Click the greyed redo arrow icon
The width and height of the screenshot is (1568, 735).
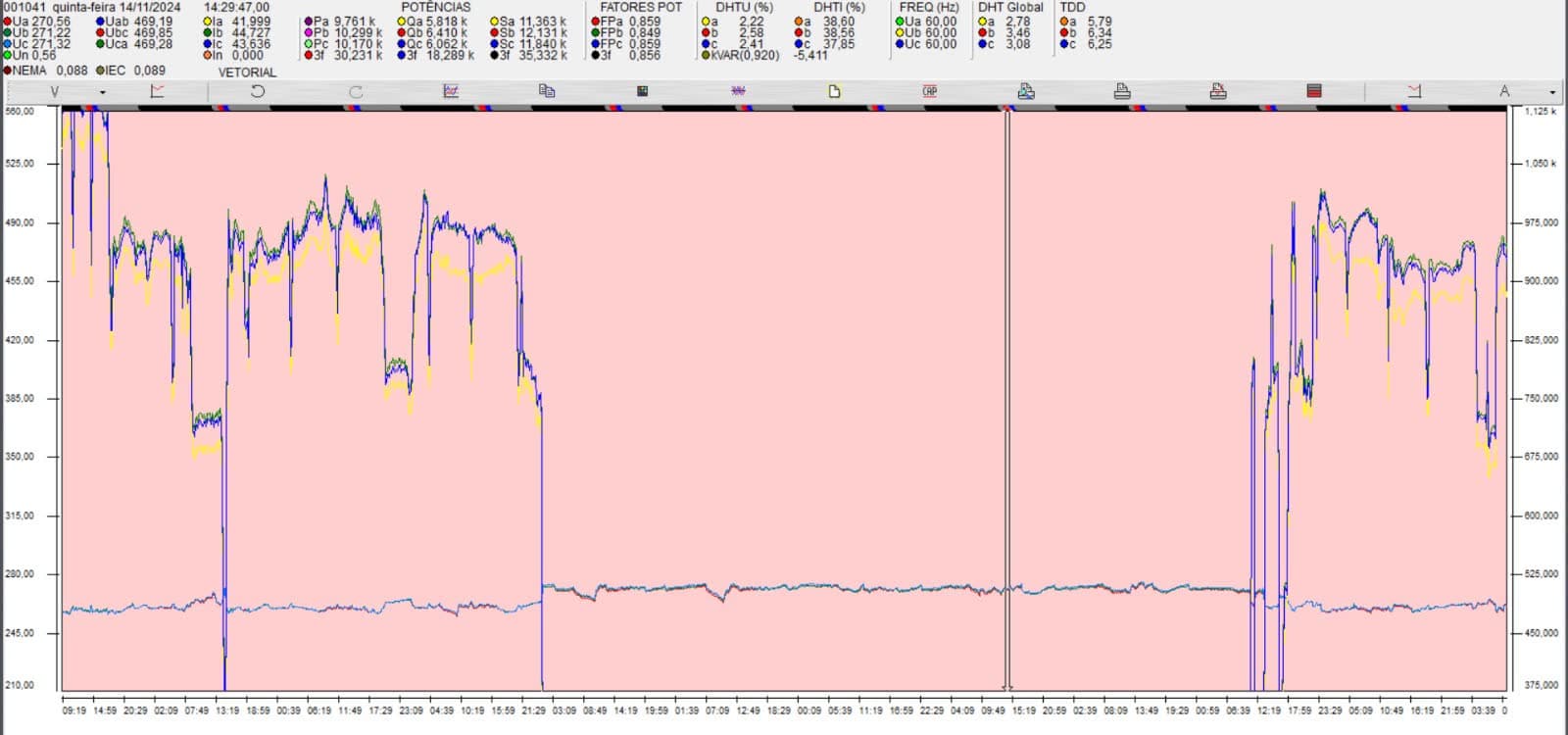pos(355,91)
